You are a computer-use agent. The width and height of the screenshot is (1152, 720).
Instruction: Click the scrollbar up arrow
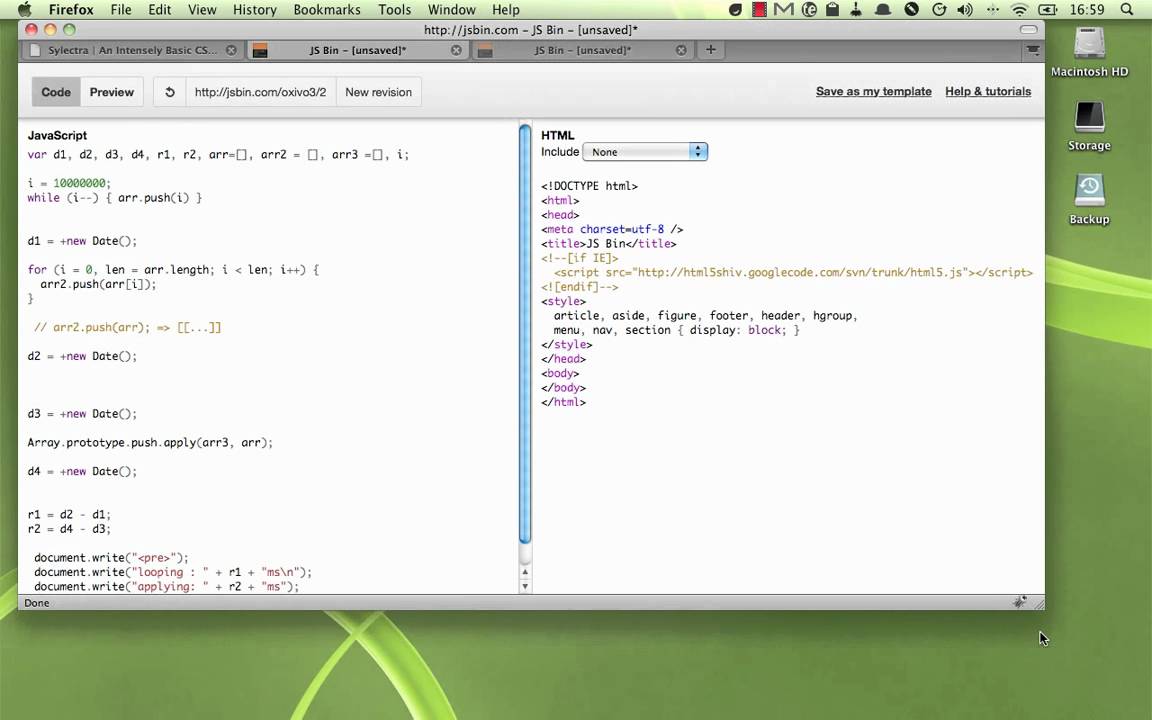[x=525, y=572]
